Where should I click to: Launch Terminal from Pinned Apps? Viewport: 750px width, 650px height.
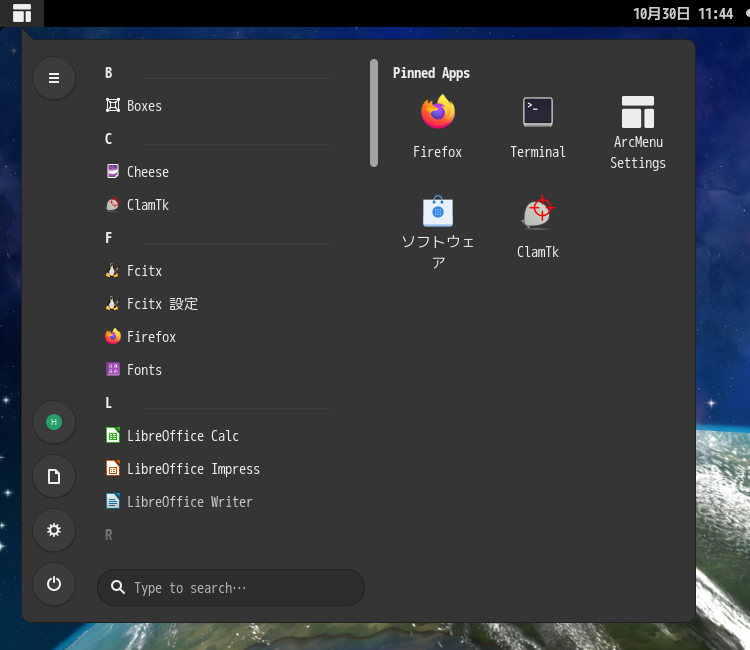pyautogui.click(x=538, y=127)
